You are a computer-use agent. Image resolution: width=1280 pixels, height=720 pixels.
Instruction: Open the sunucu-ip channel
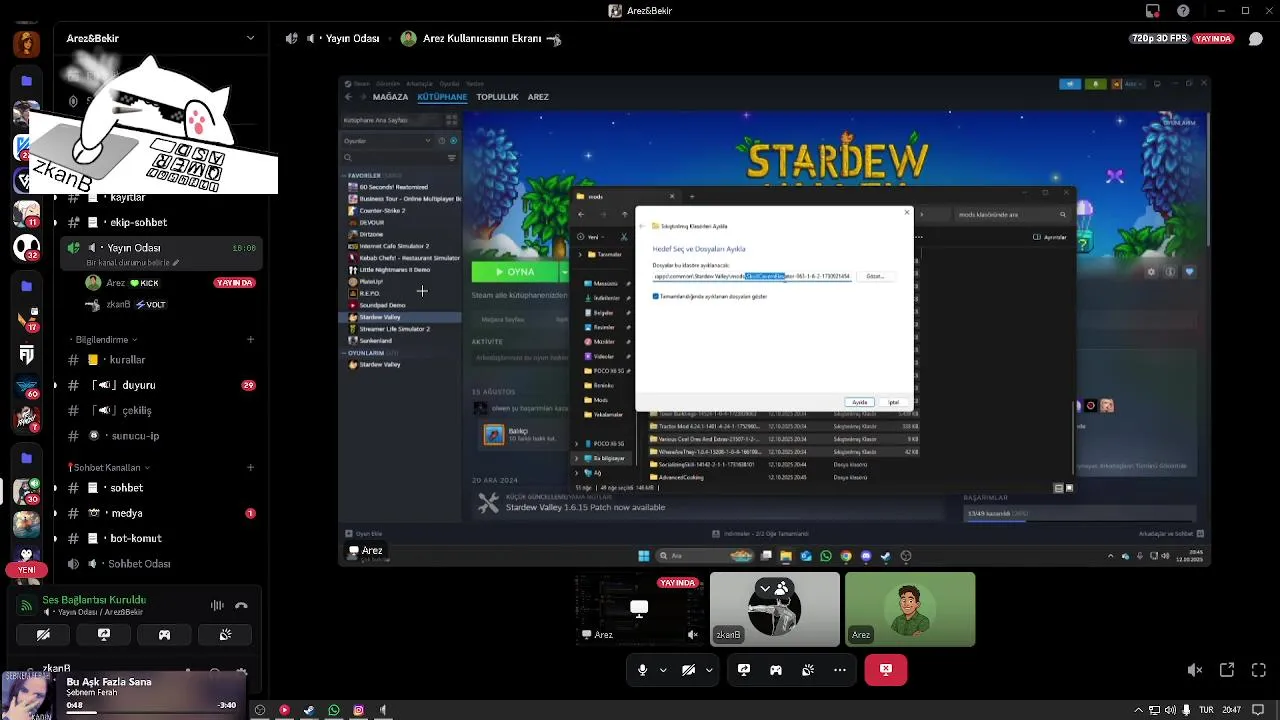[135, 436]
